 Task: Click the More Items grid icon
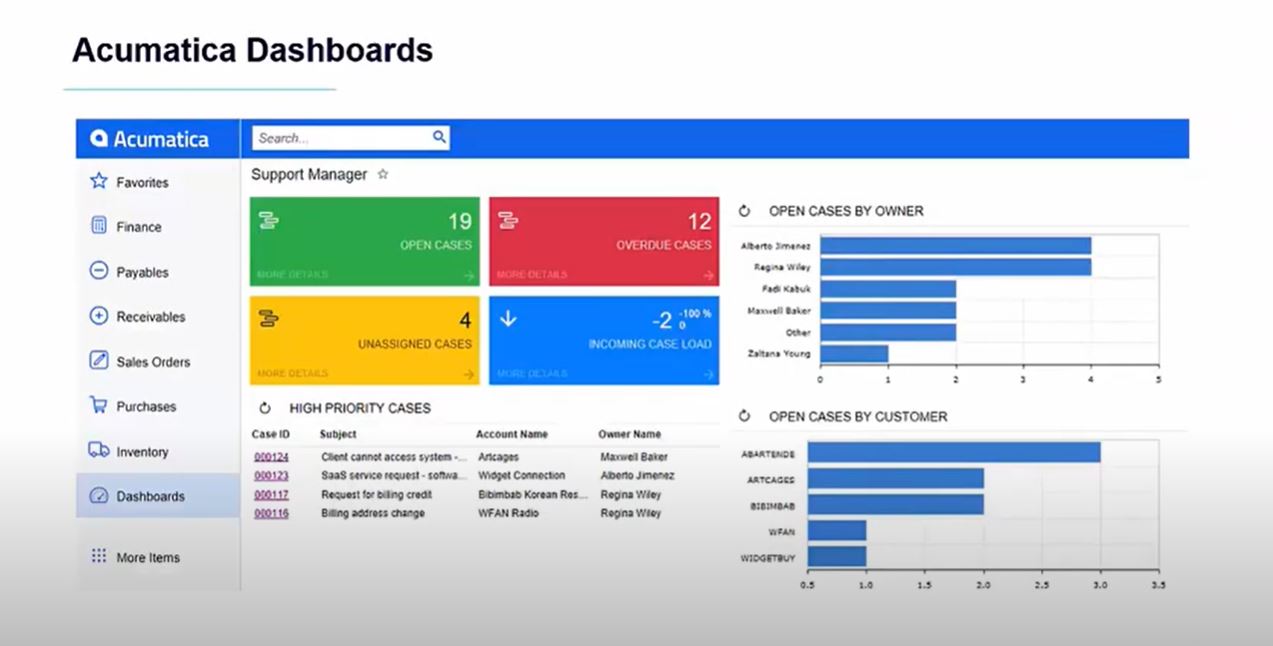tap(98, 556)
